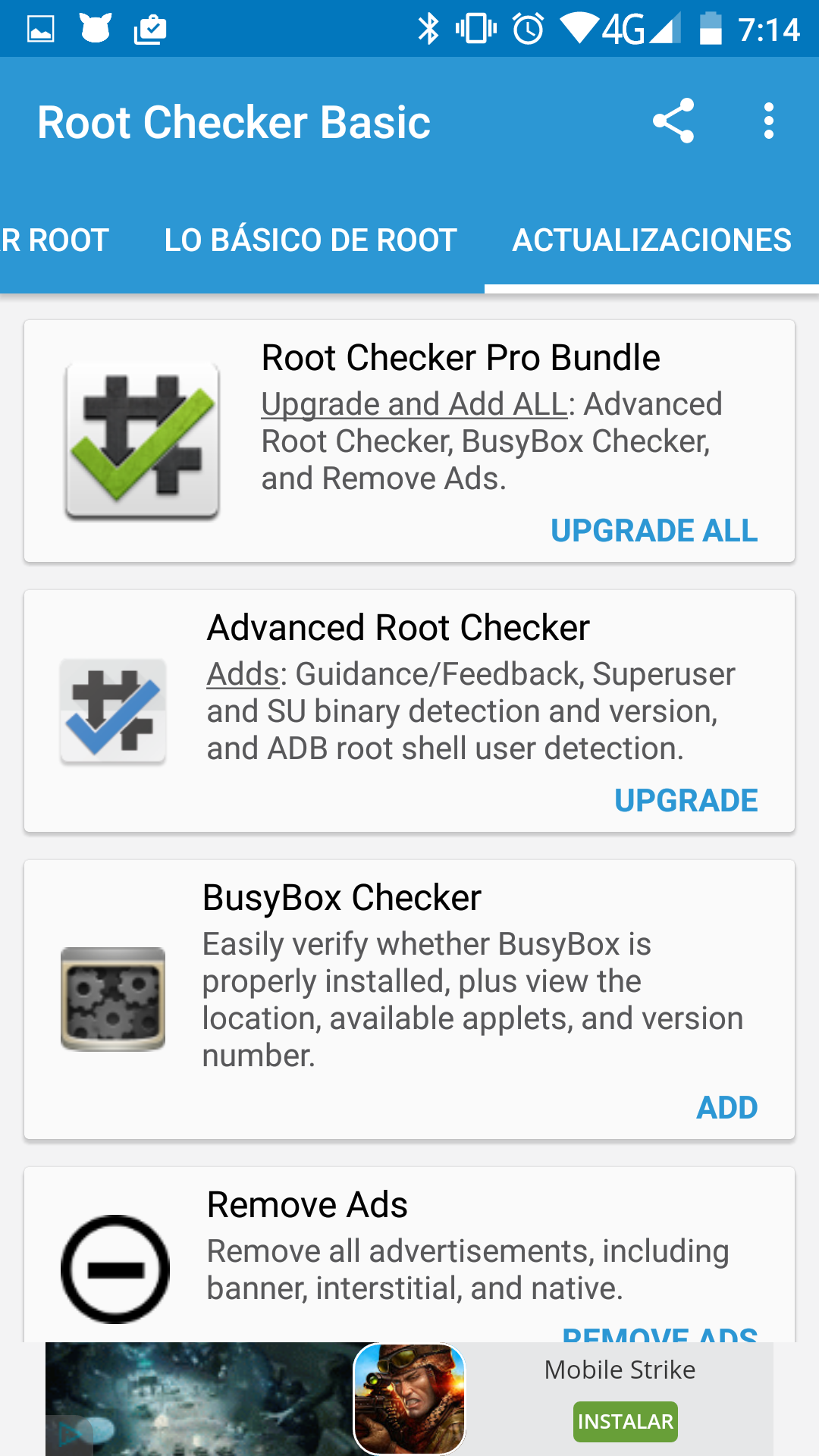Tap the share icon in header
The width and height of the screenshot is (819, 1456).
click(673, 121)
